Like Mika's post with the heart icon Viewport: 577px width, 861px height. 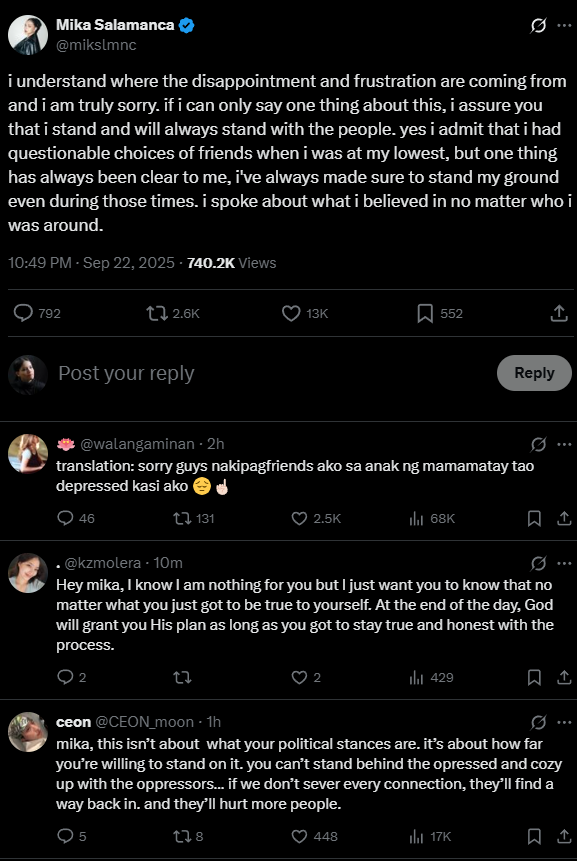click(x=291, y=312)
